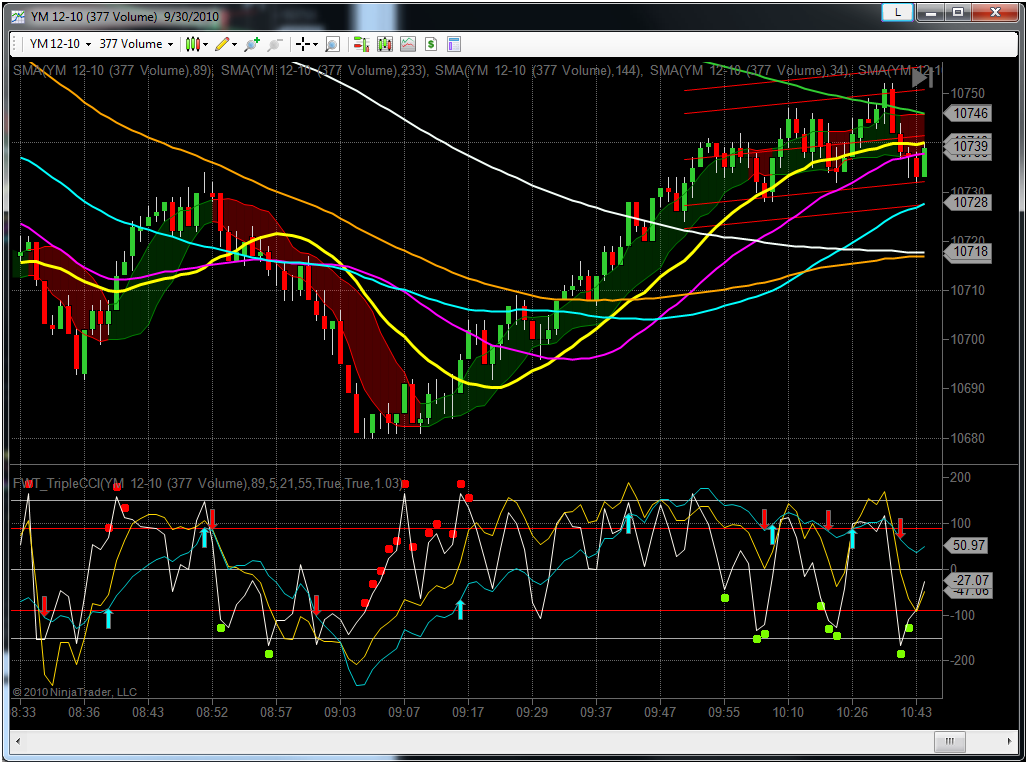Open the chart properties icon
This screenshot has width=1028, height=764.
click(454, 44)
